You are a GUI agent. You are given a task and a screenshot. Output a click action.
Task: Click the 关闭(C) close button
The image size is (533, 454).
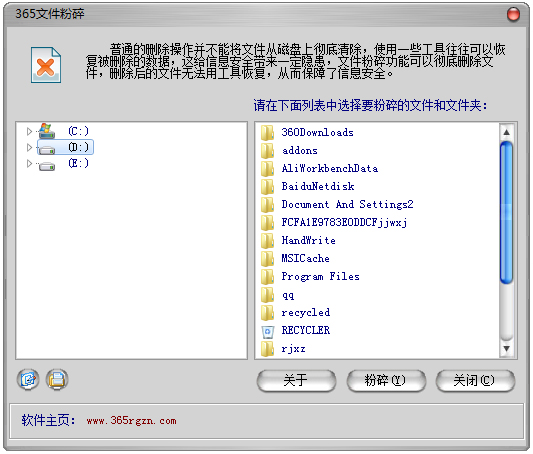pos(475,381)
